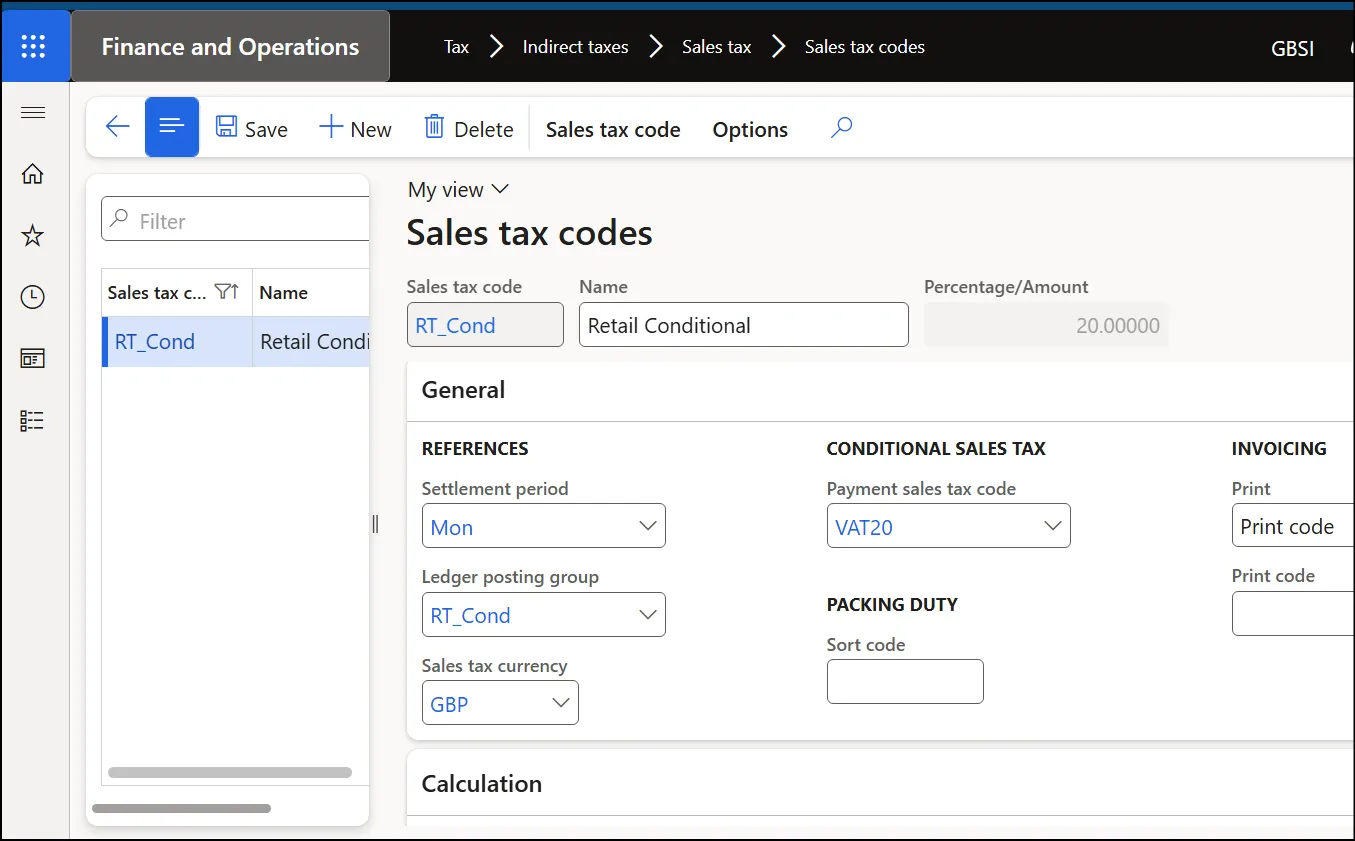Image resolution: width=1355 pixels, height=841 pixels.
Task: Click the back arrow icon
Action: [118, 127]
